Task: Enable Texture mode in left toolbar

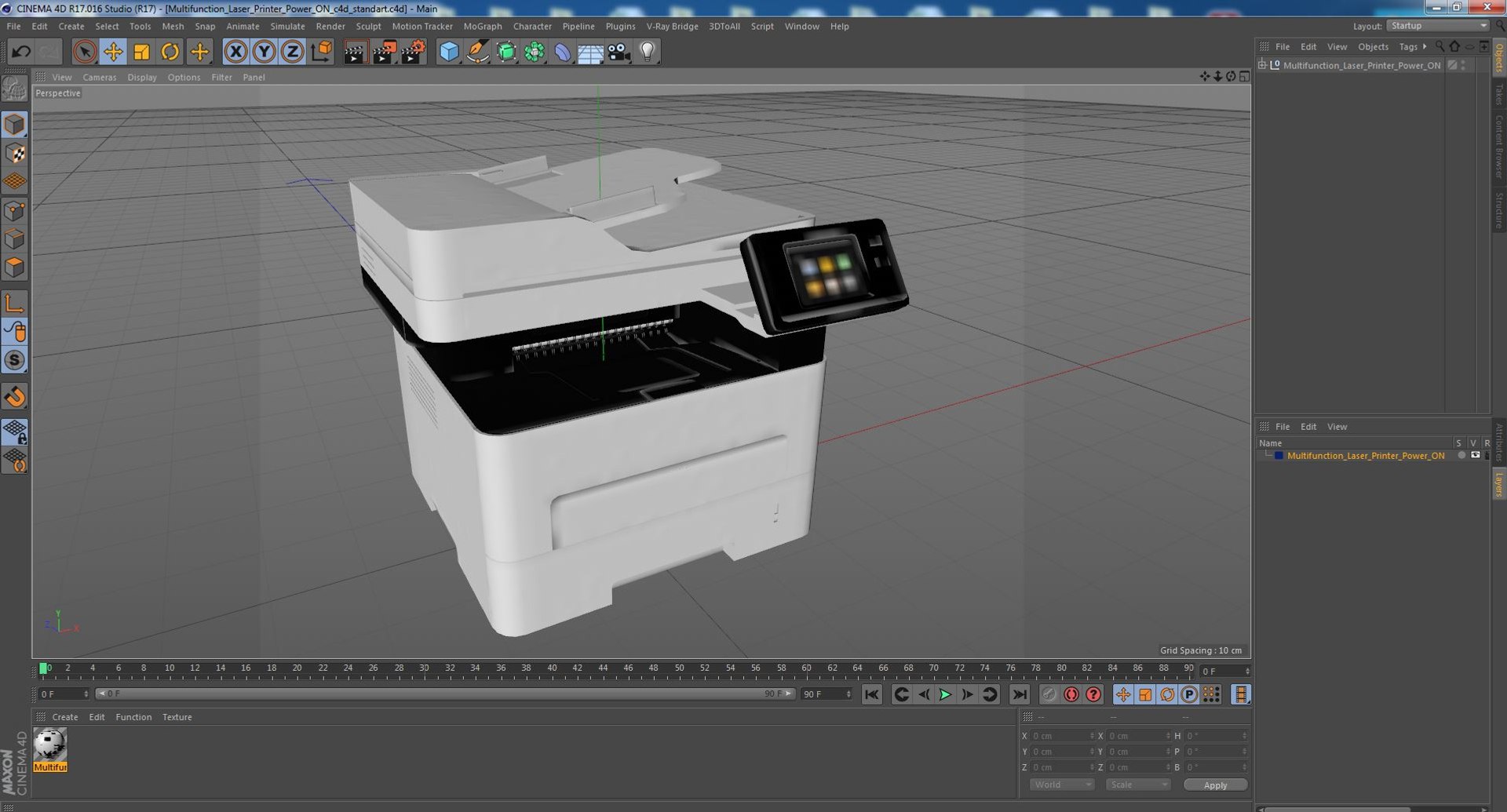Action: (15, 153)
